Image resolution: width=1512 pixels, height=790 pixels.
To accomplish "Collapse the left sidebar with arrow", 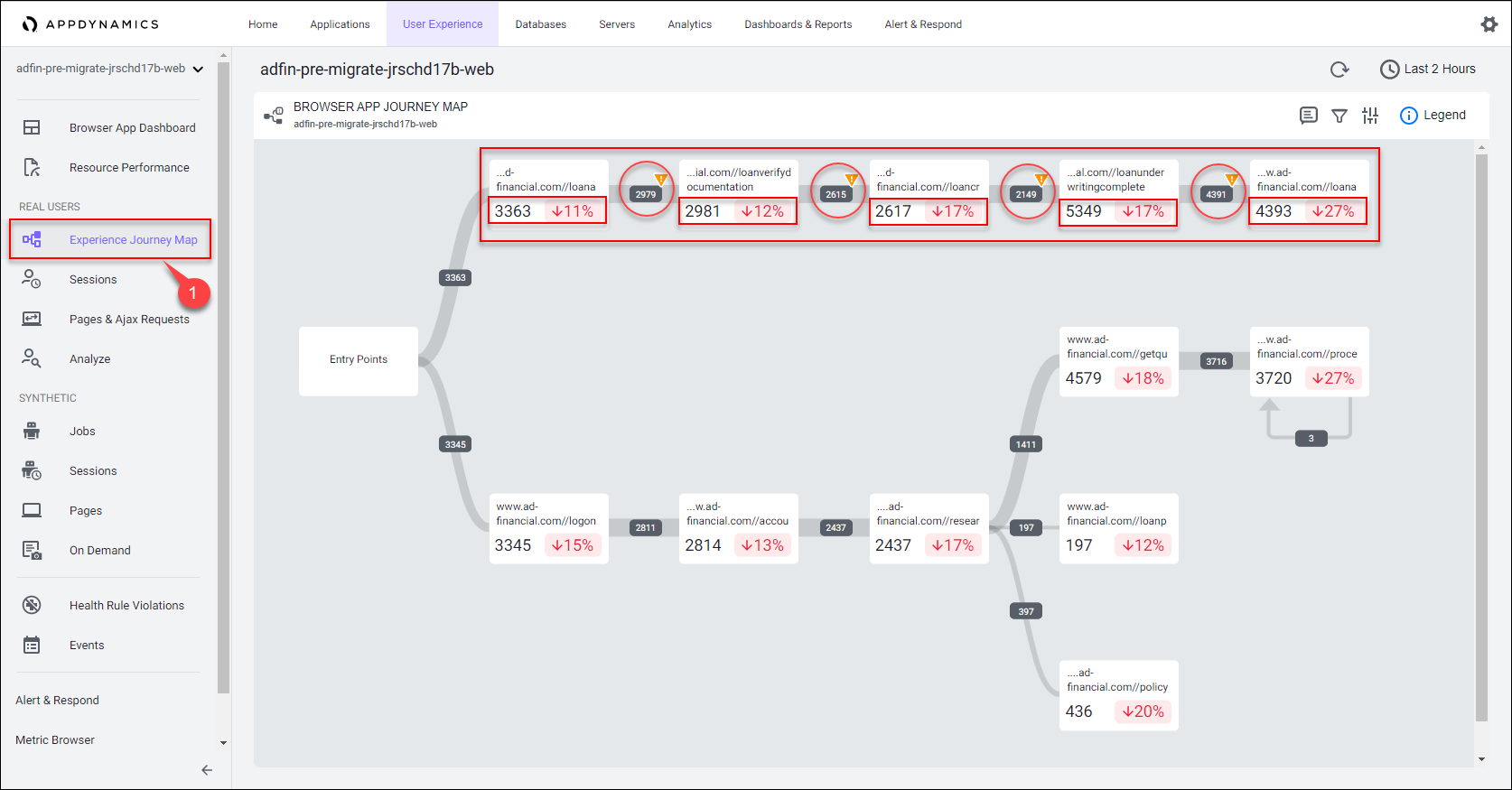I will coord(207,770).
